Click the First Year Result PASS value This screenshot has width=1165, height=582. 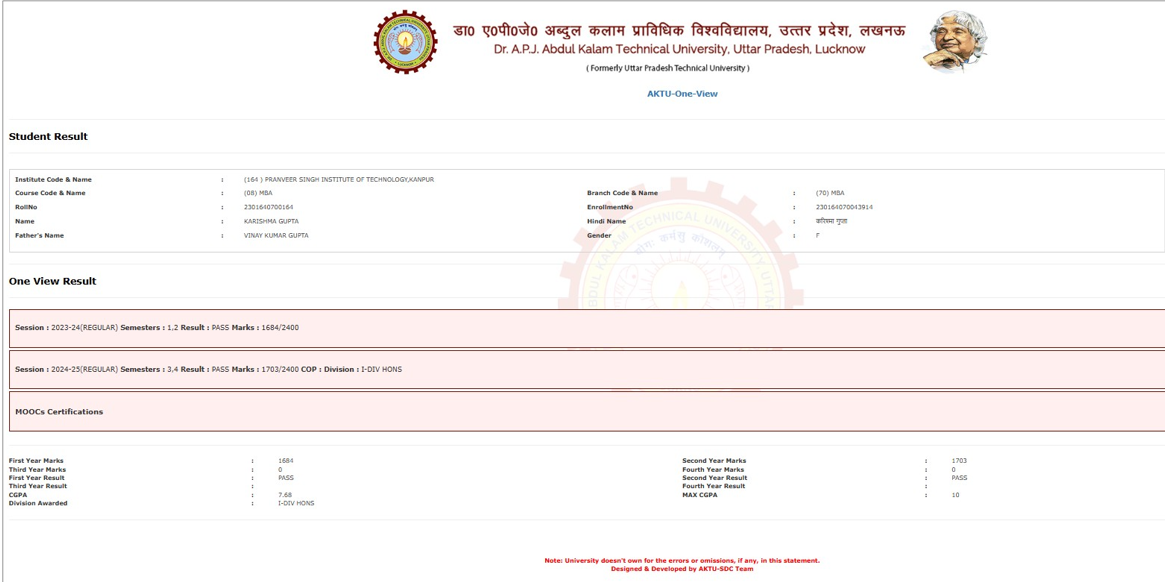click(x=286, y=478)
